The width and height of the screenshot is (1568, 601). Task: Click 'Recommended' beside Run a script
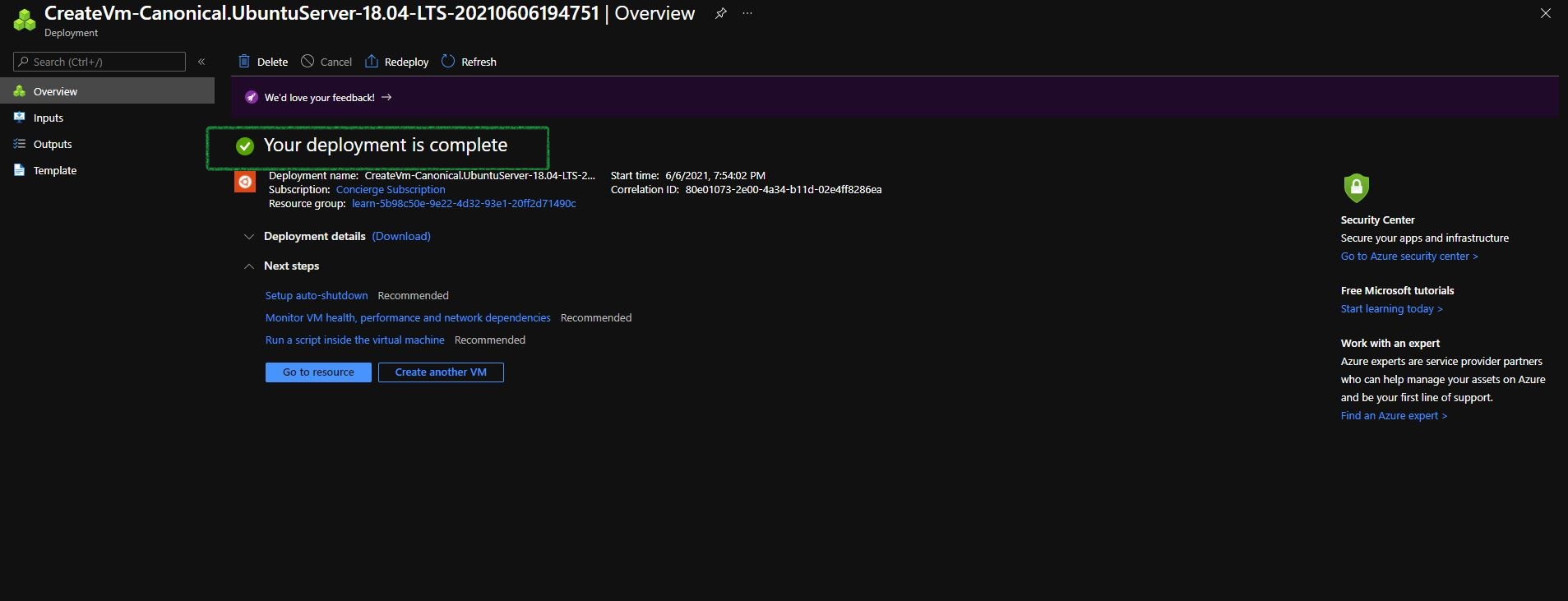pos(490,340)
